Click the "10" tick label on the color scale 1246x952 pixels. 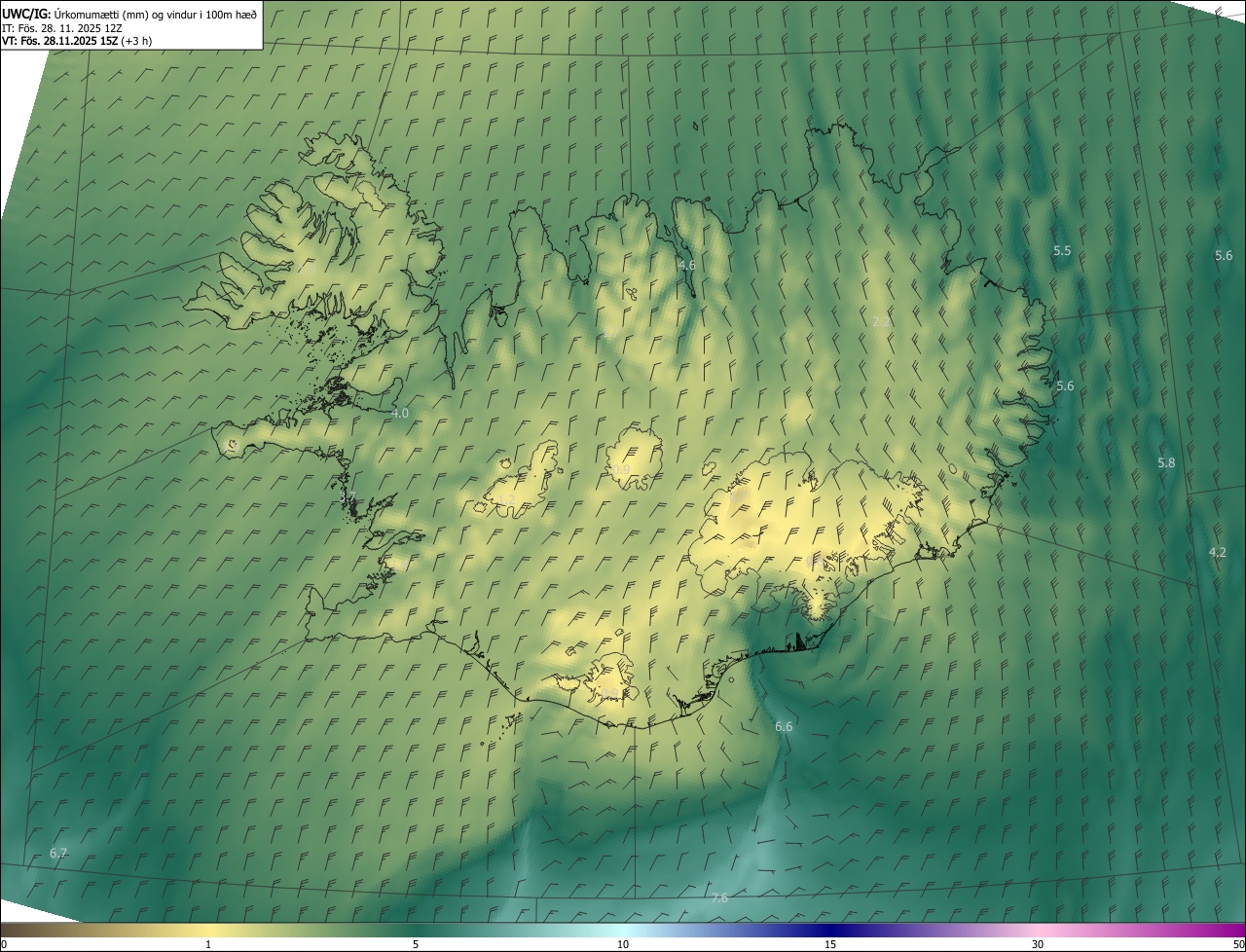coord(623,944)
